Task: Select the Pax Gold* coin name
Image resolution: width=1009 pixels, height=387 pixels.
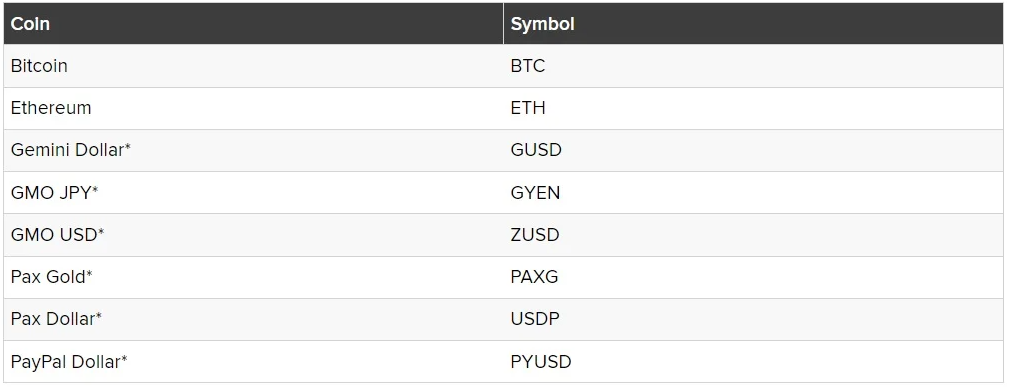Action: pyautogui.click(x=51, y=277)
